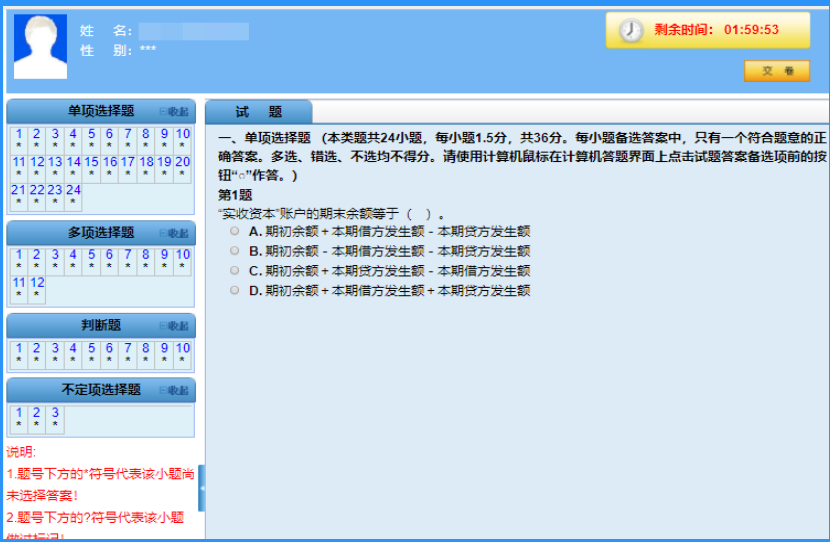The width and height of the screenshot is (830, 542).
Task: Click the clock icon beside remaining time
Action: 631,30
